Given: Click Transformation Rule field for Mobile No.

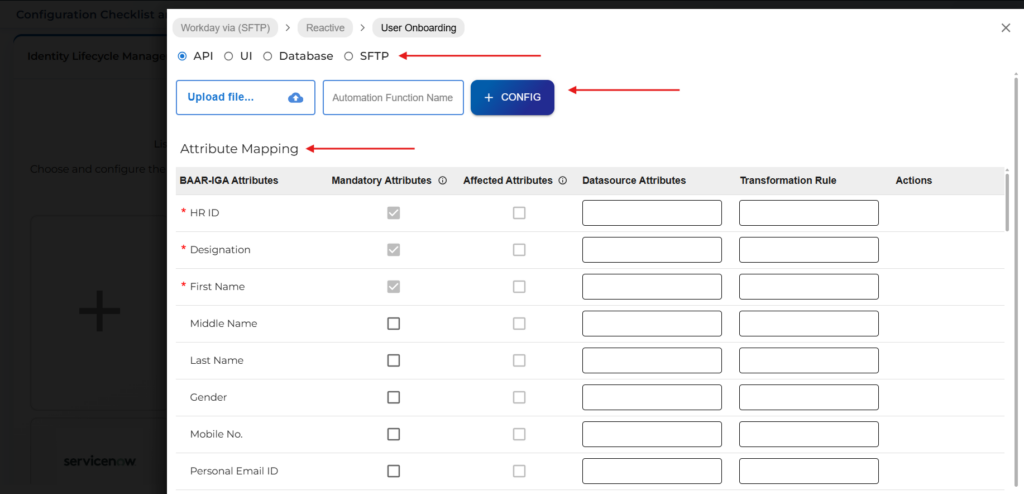Looking at the screenshot, I should click(x=809, y=434).
